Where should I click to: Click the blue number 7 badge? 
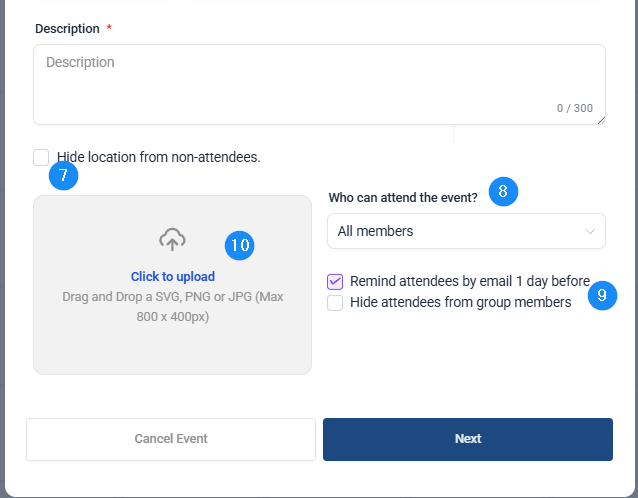pos(63,175)
